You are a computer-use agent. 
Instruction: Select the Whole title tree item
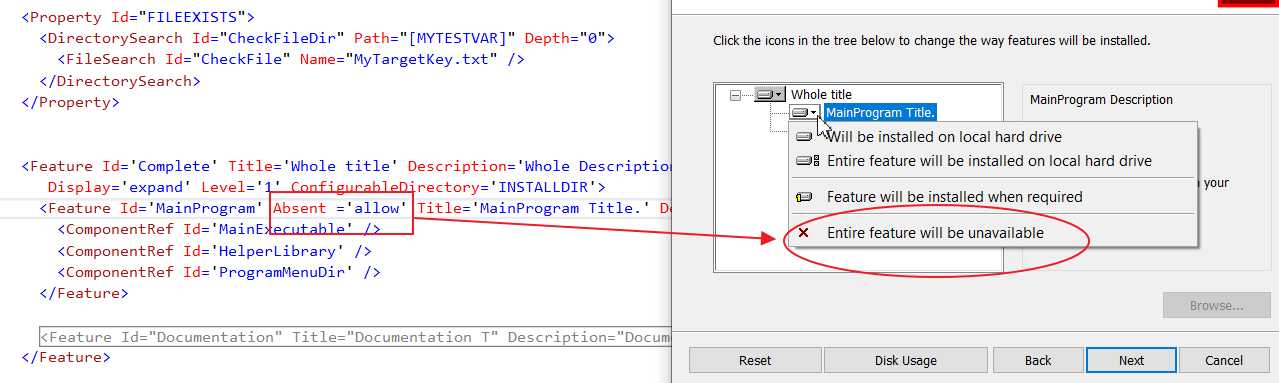tap(821, 94)
